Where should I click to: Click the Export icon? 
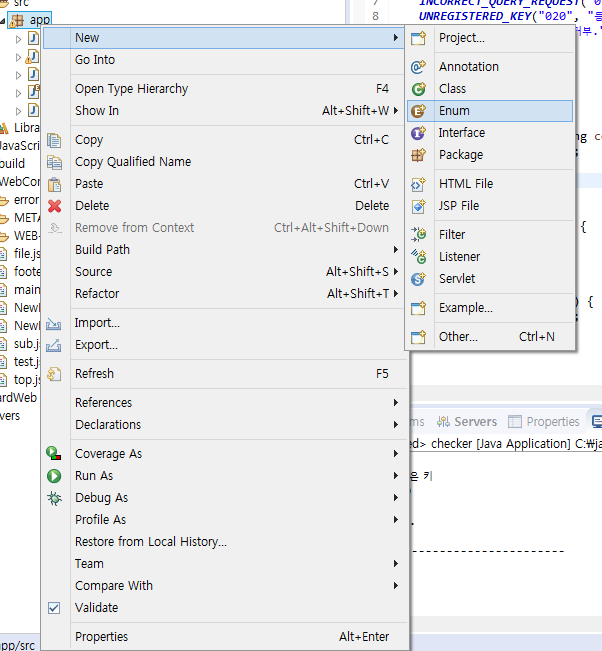click(x=54, y=345)
